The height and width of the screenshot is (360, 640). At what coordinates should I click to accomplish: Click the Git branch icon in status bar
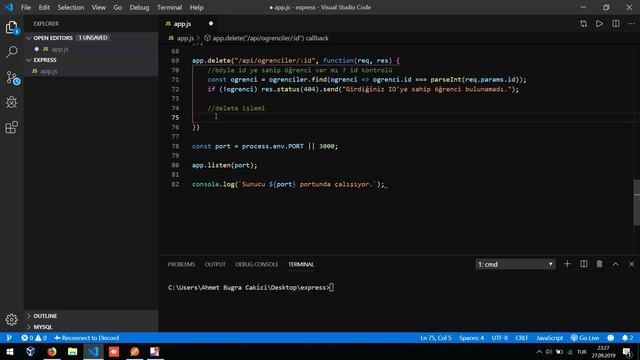click(9, 338)
